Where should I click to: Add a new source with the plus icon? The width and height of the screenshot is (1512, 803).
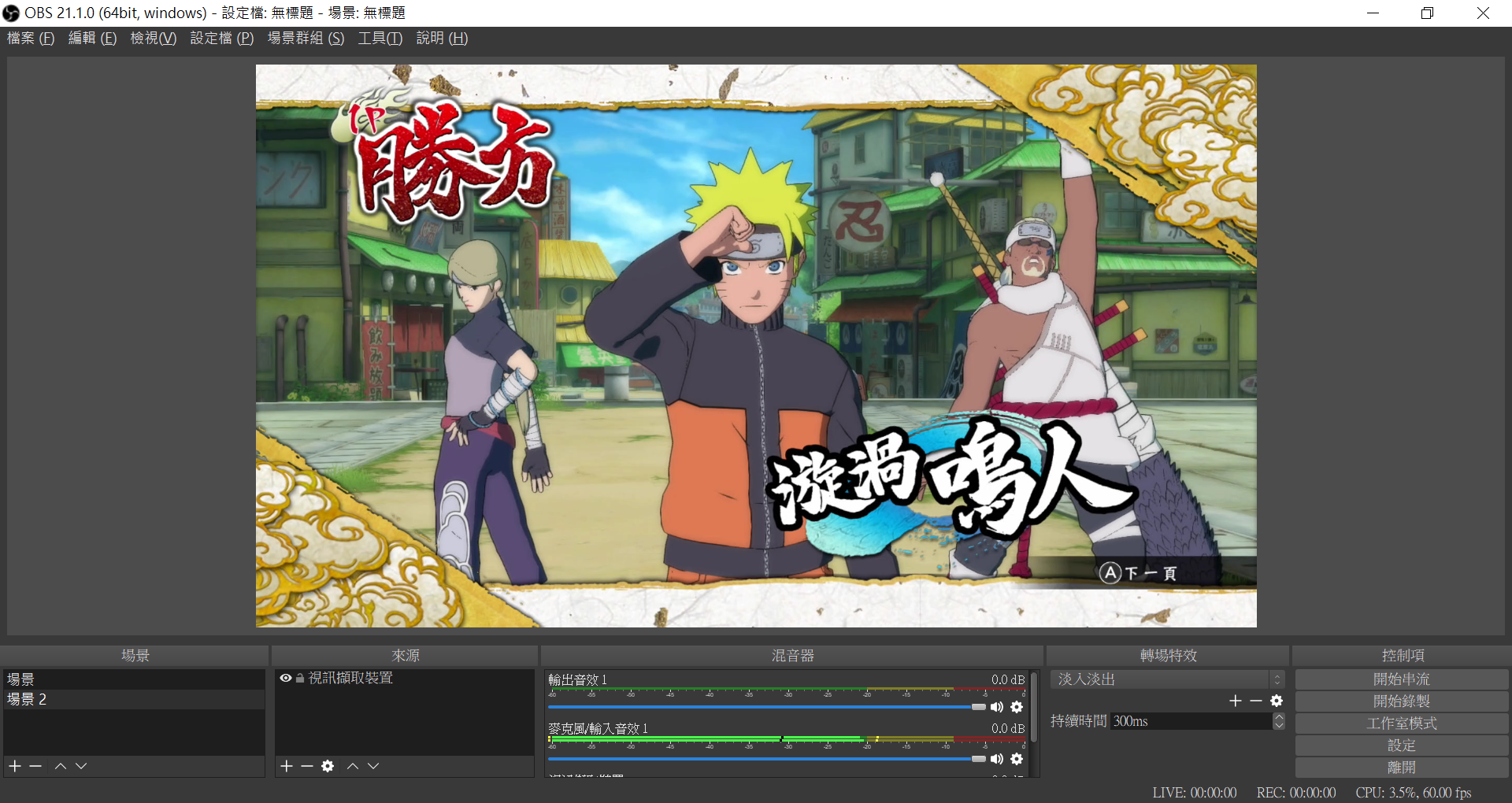(x=287, y=766)
